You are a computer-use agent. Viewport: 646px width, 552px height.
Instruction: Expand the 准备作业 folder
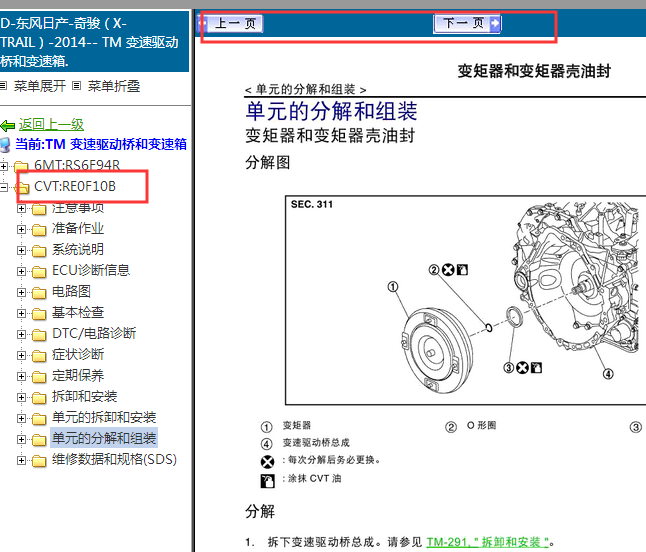tap(21, 229)
